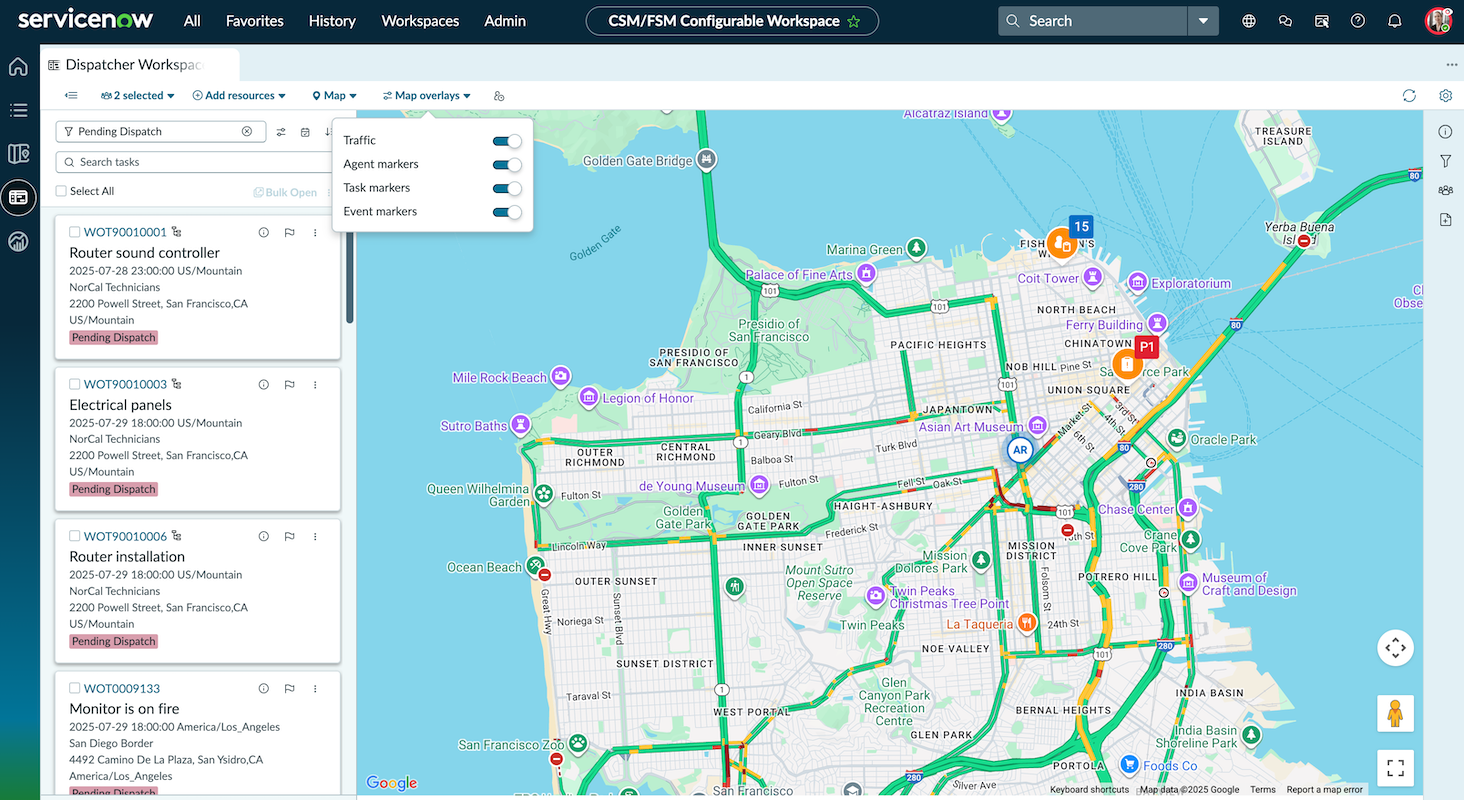Open work order WOT90010006 link

[x=125, y=536]
